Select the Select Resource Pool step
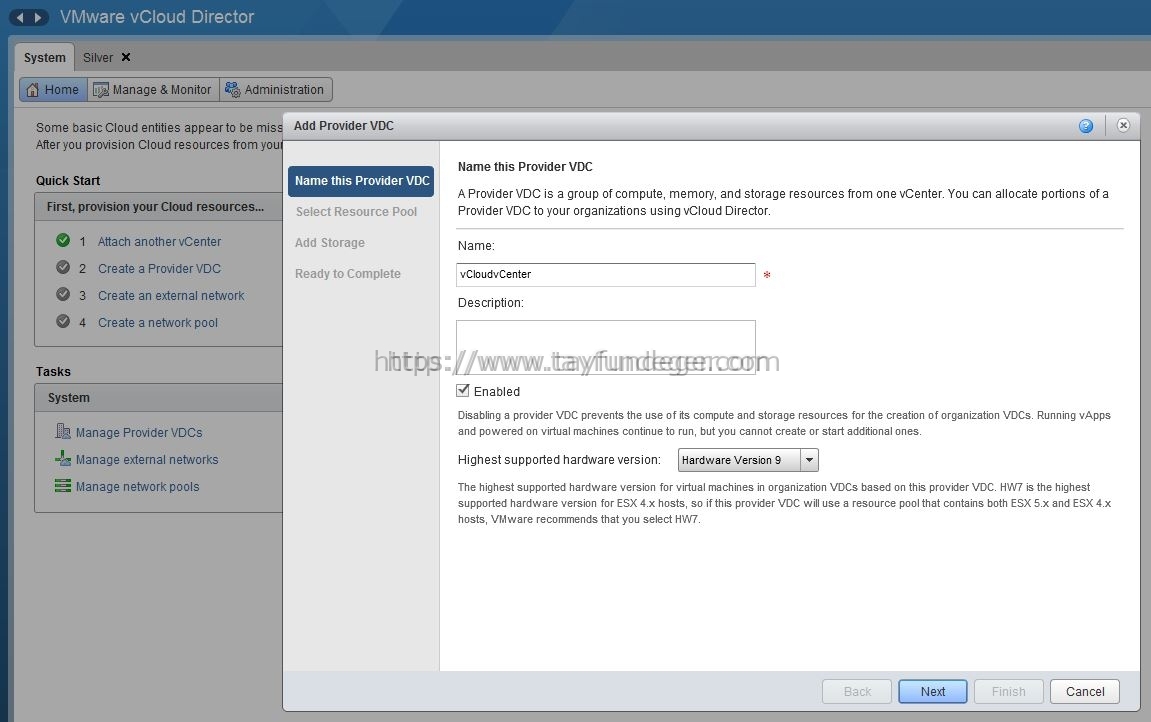 (356, 211)
